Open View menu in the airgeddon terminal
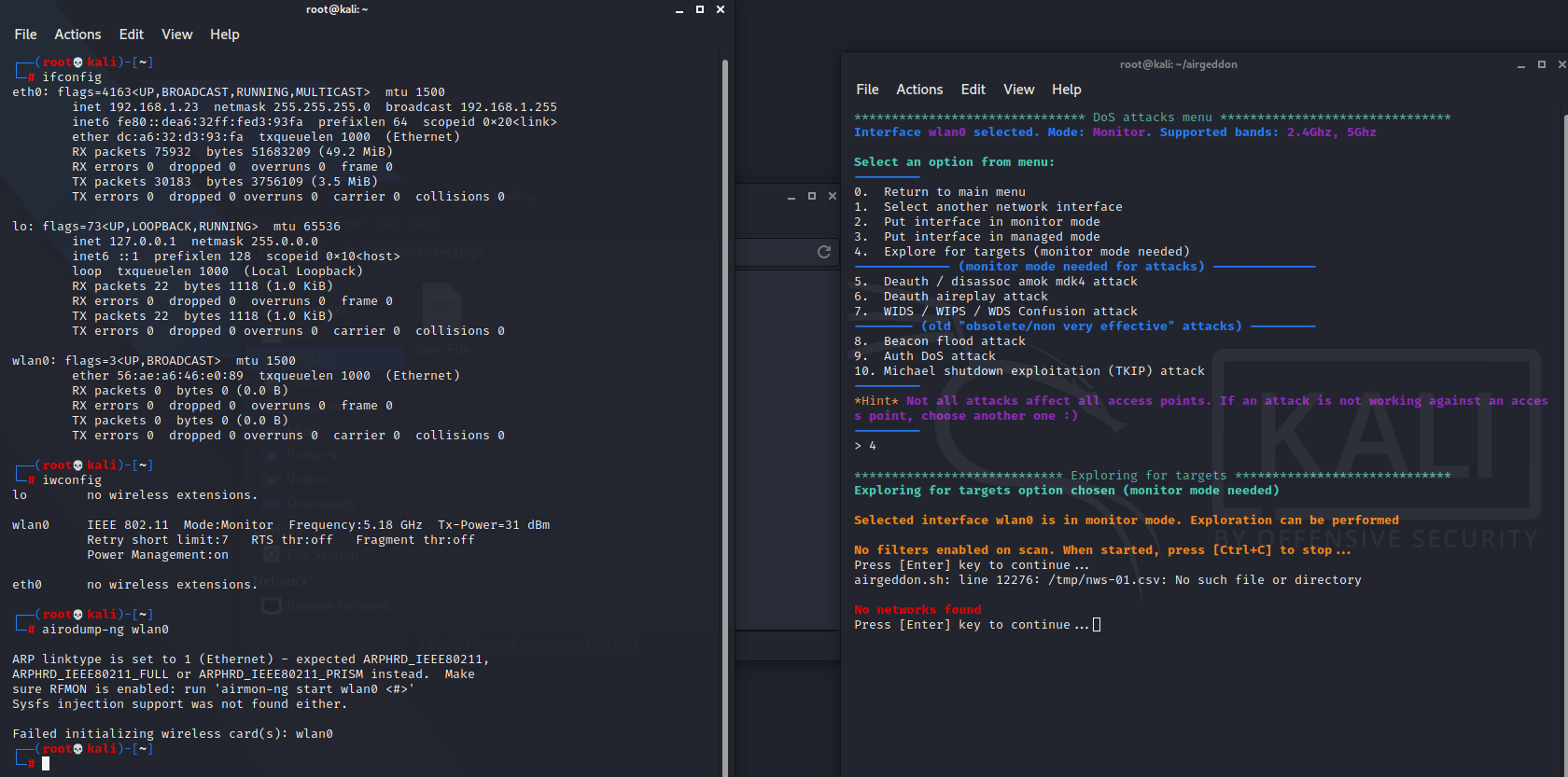This screenshot has height=777, width=1568. pos(1019,90)
